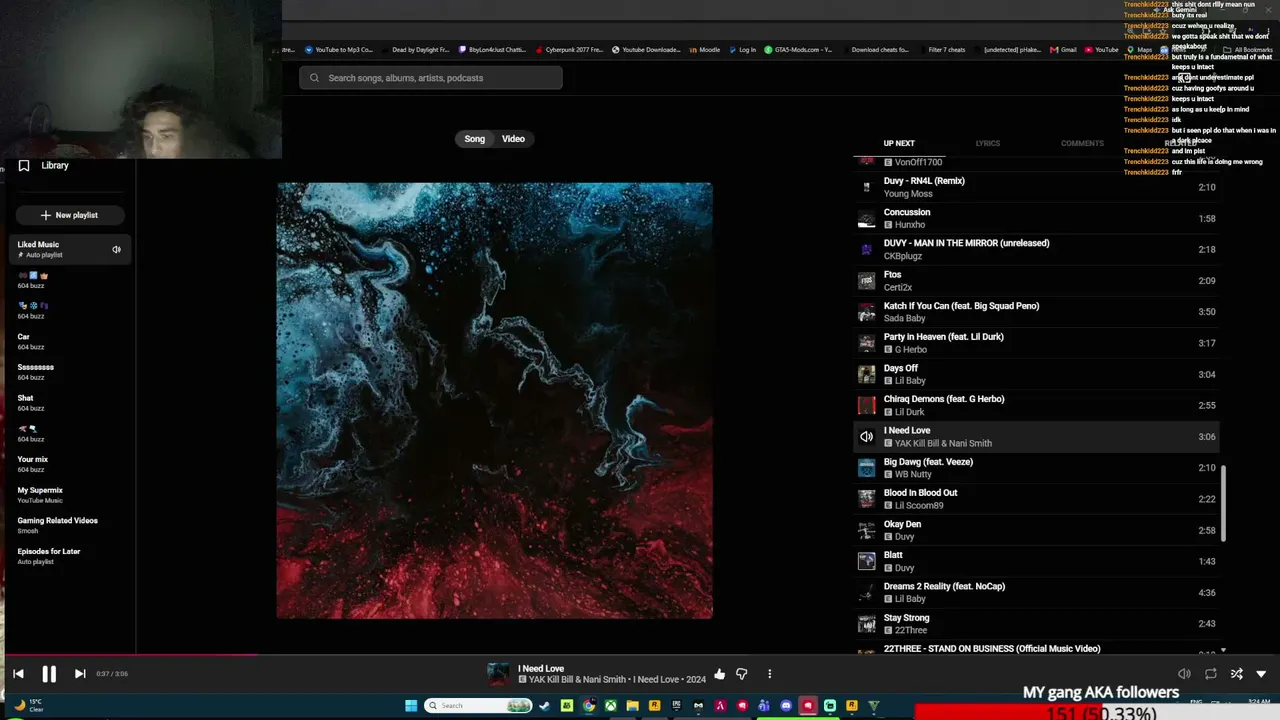
Task: Click the song progress bar
Action: coord(640,656)
